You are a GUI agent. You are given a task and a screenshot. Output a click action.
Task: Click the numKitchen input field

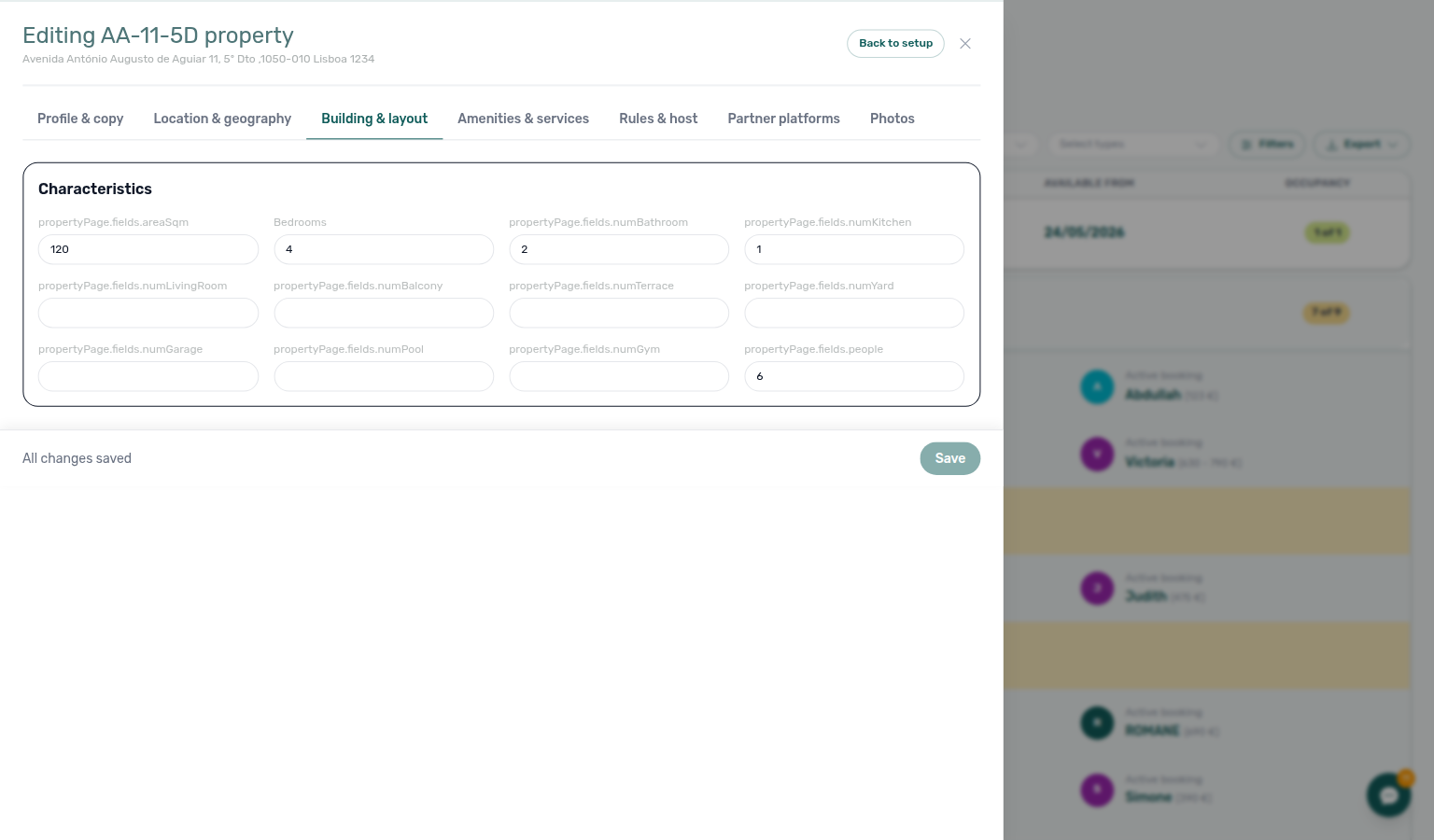coord(854,249)
